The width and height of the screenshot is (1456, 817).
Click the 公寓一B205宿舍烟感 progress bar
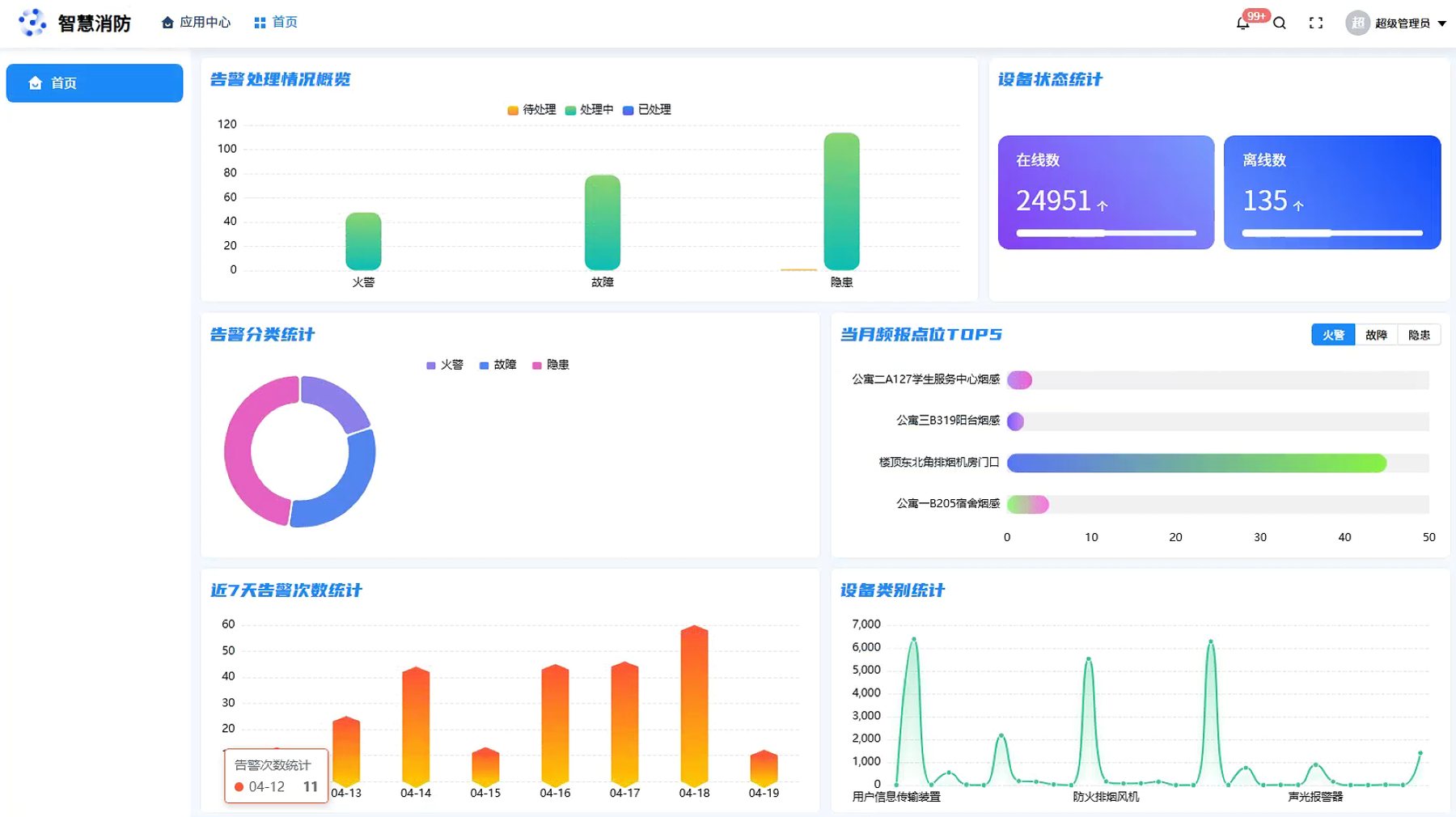1027,504
